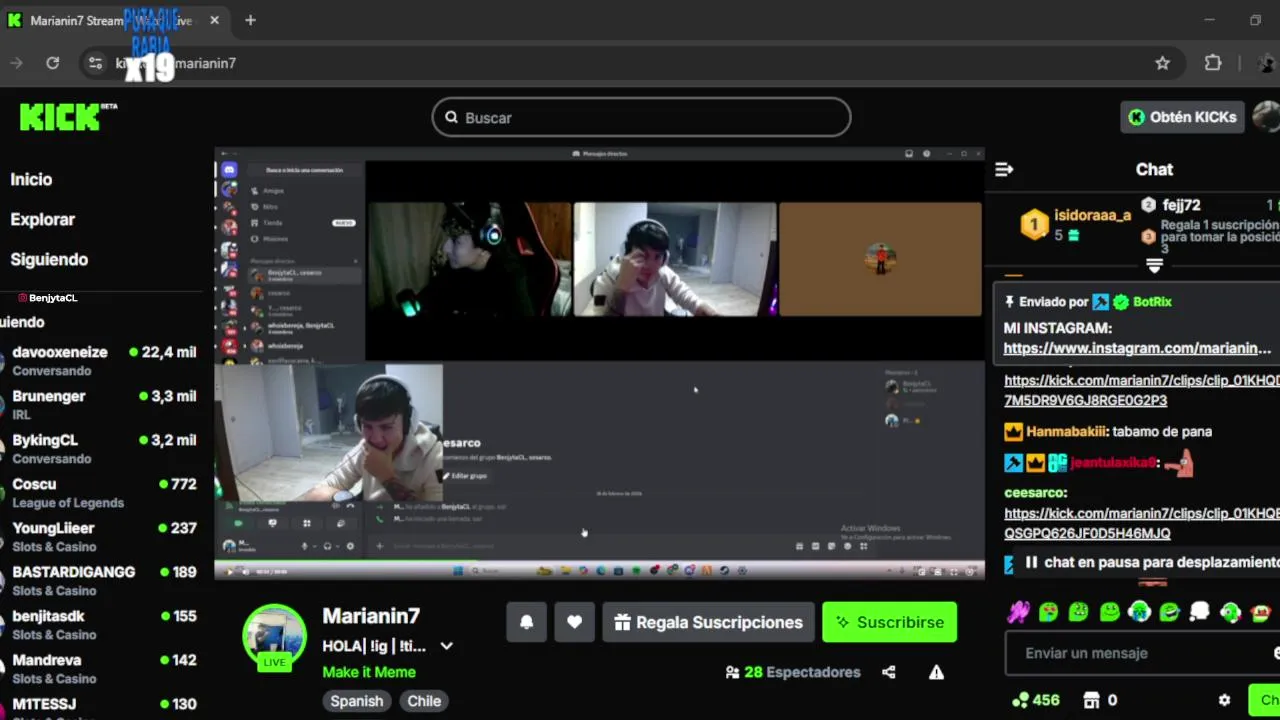Click the gift icon in Regala Suscripciones
Screen dimensions: 1280x720
pos(622,622)
